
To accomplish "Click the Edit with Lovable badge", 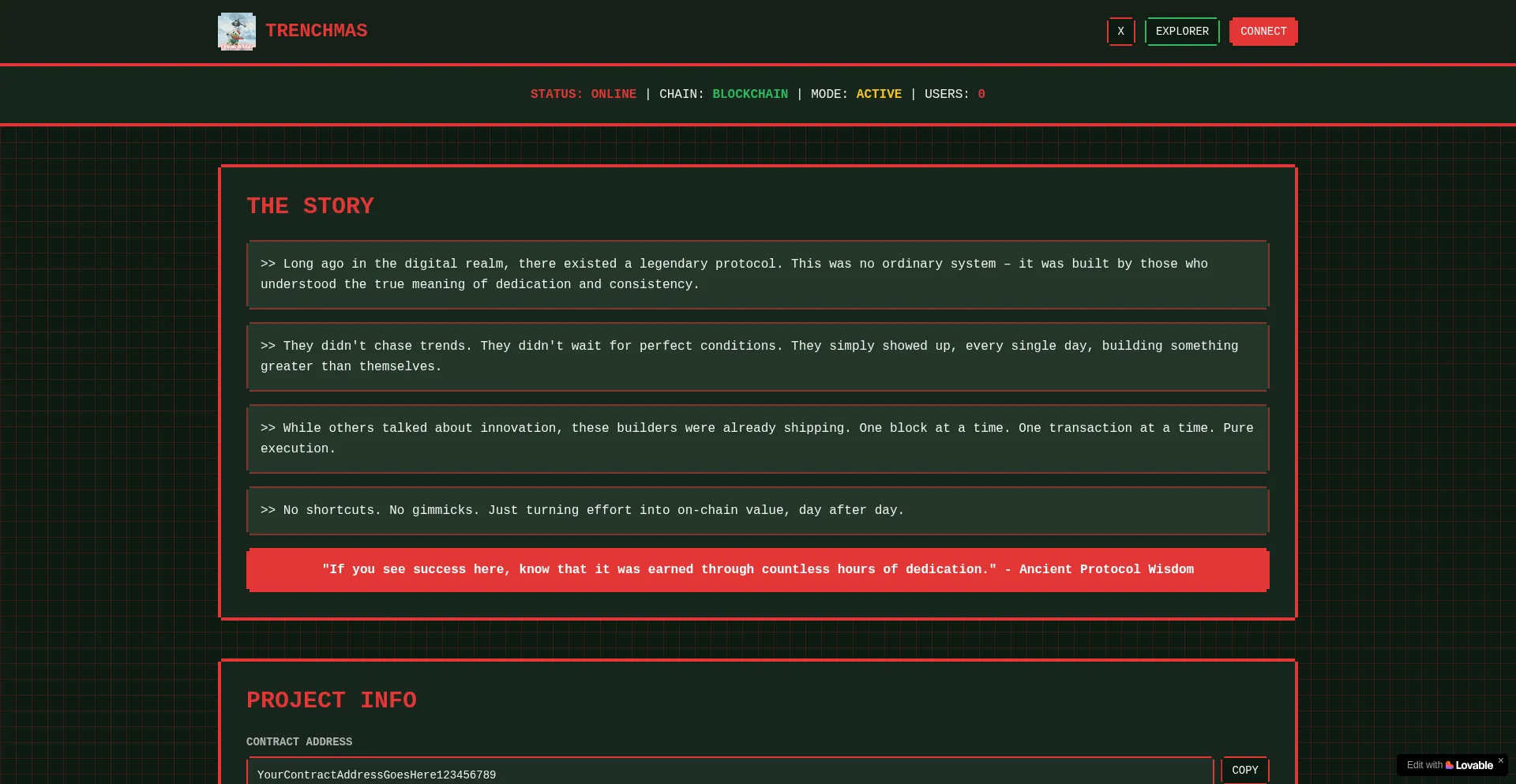I will pyautogui.click(x=1429, y=765).
